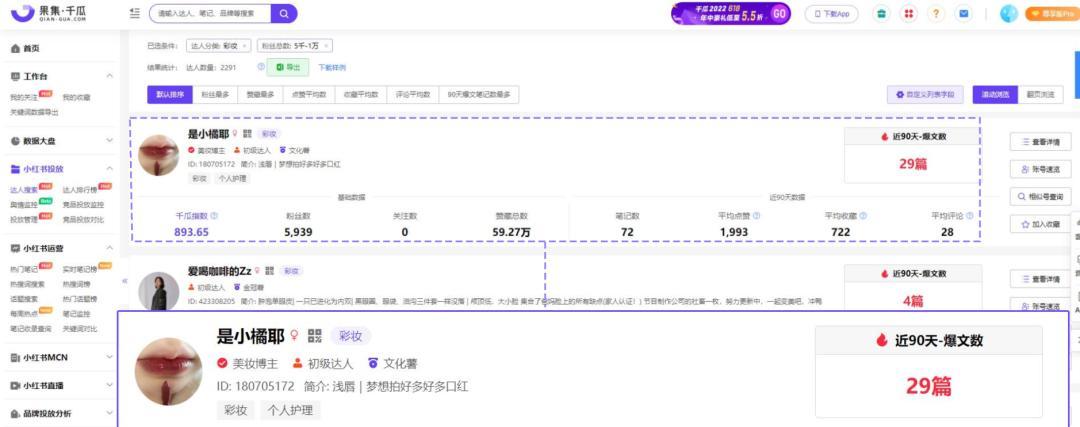Click the green 导出 export button
The image size is (1080, 427).
[288, 67]
